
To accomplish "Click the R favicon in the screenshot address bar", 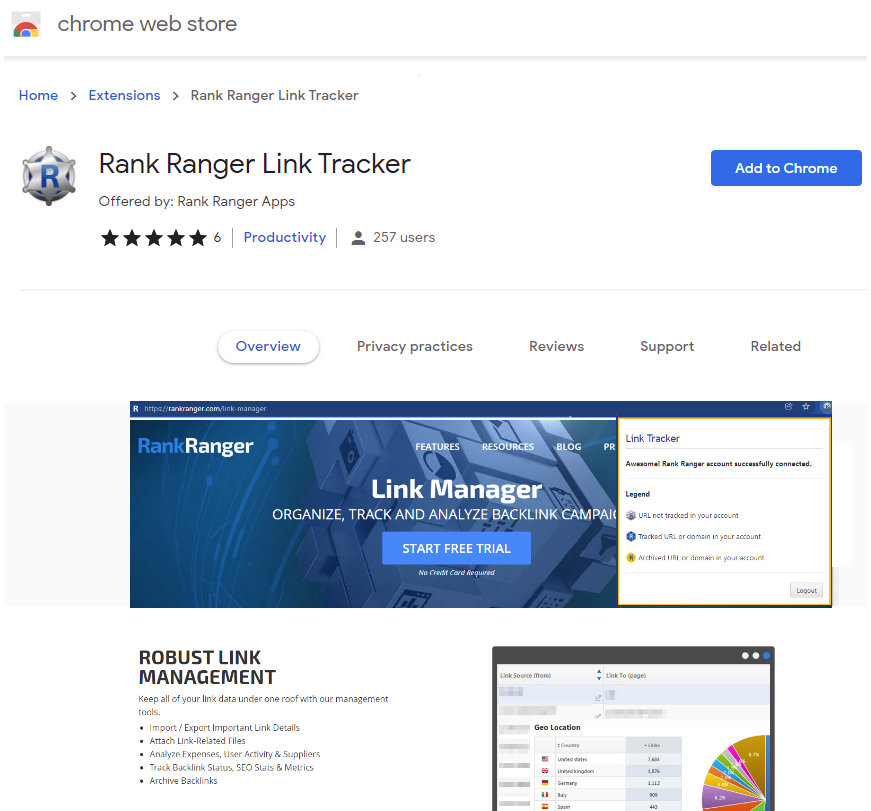I will (136, 408).
